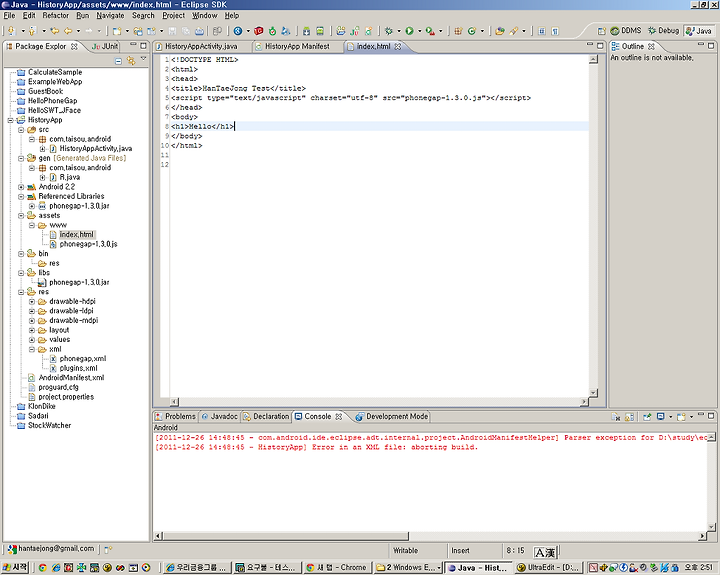Switch to the DDMS perspective
The image size is (720, 575).
[625, 31]
